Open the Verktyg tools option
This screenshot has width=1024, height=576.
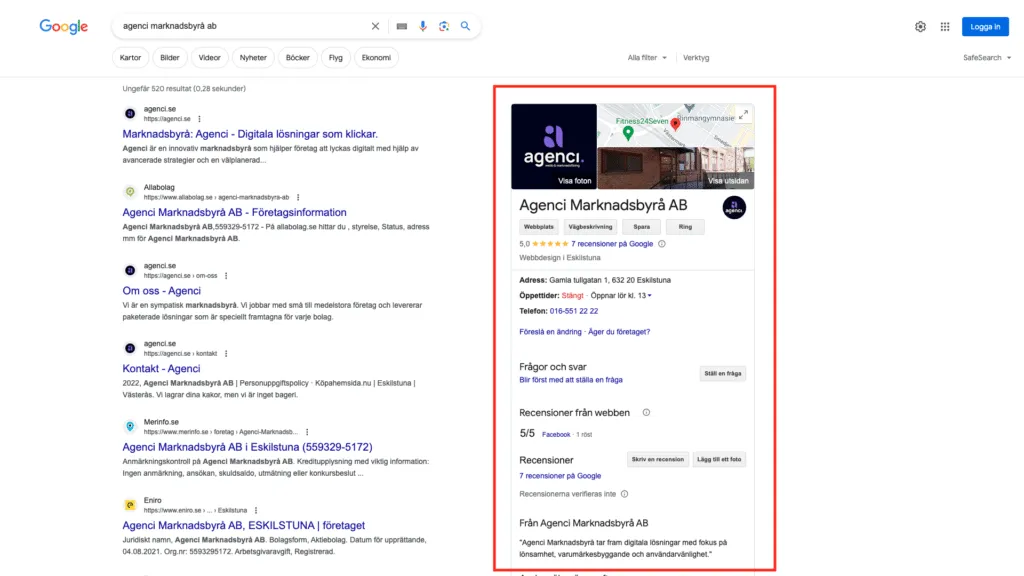tap(696, 57)
